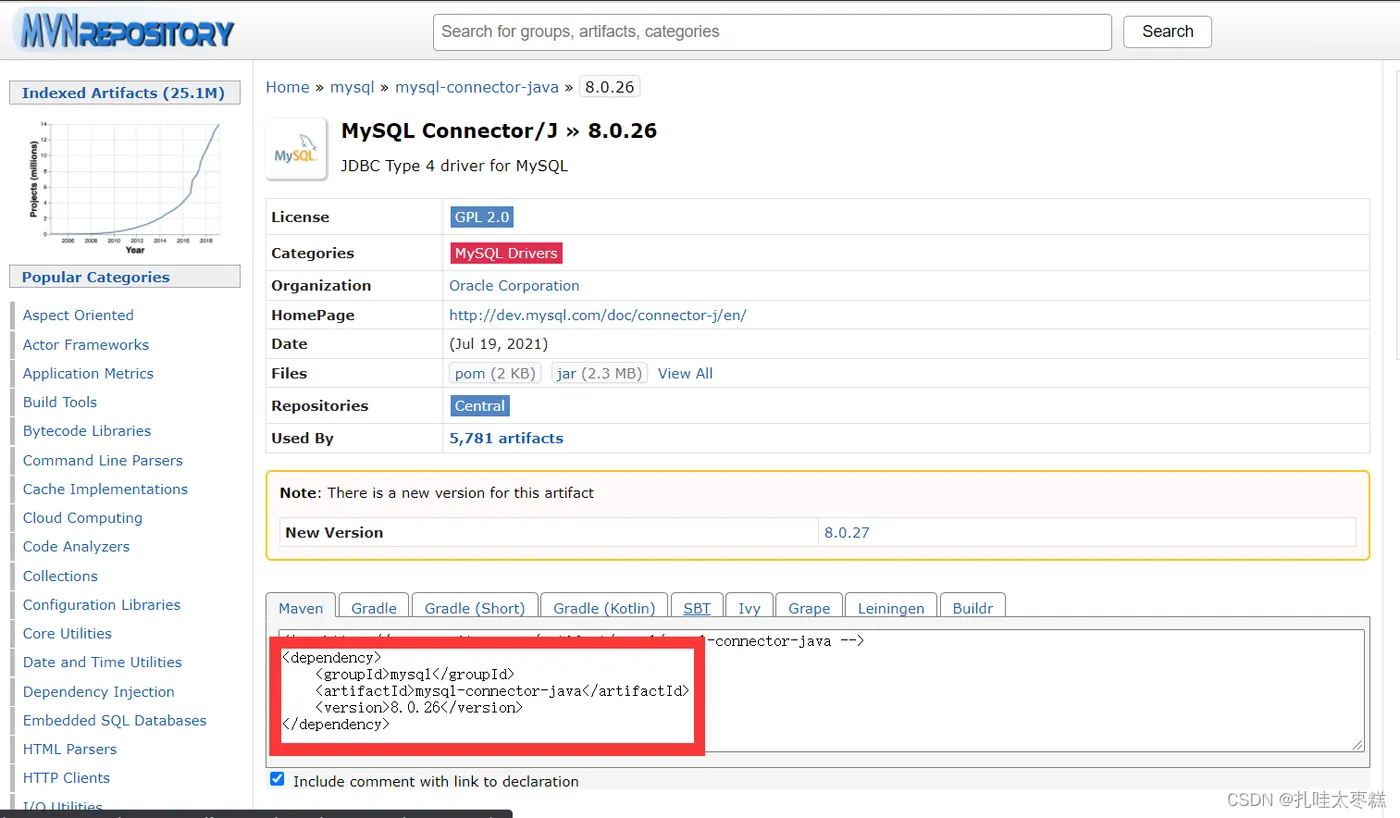
Task: Open HTTP Clients category
Action: click(x=66, y=778)
